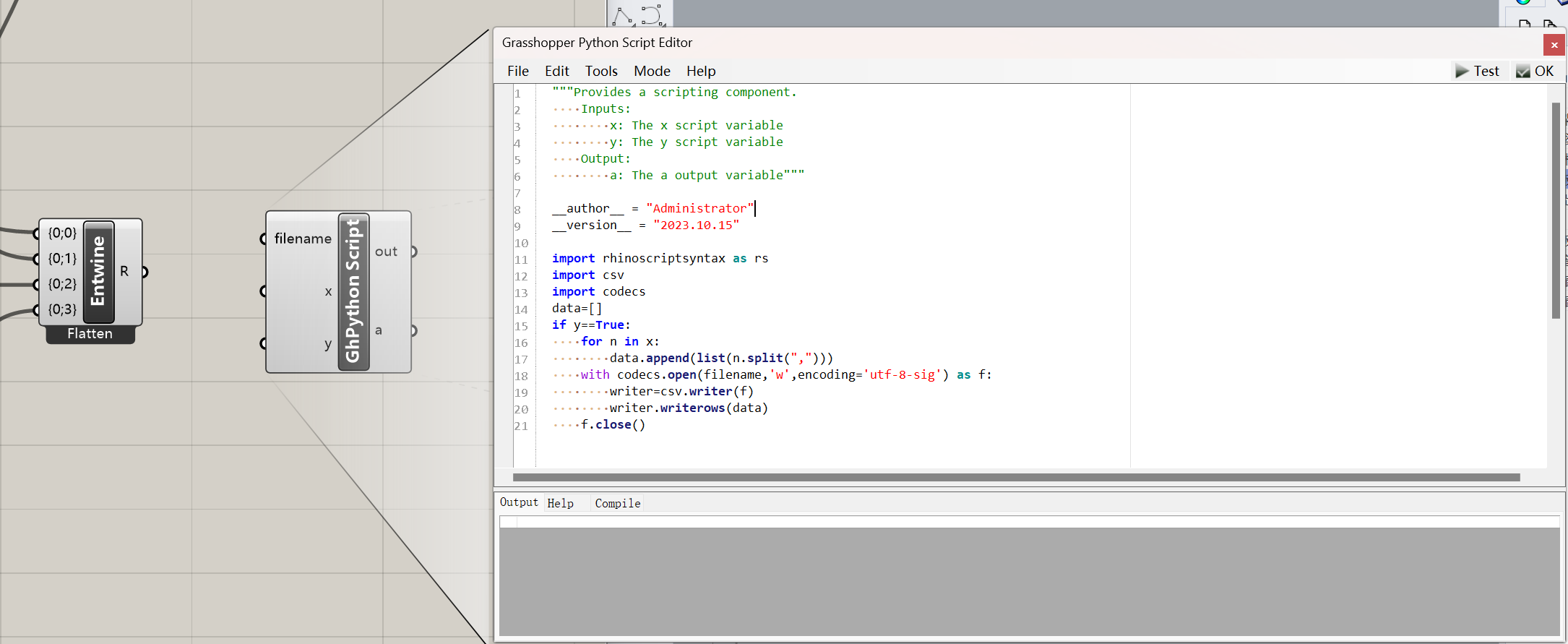Click the {0;1} input of Entwine
Viewport: 1568px width, 644px height.
62,258
